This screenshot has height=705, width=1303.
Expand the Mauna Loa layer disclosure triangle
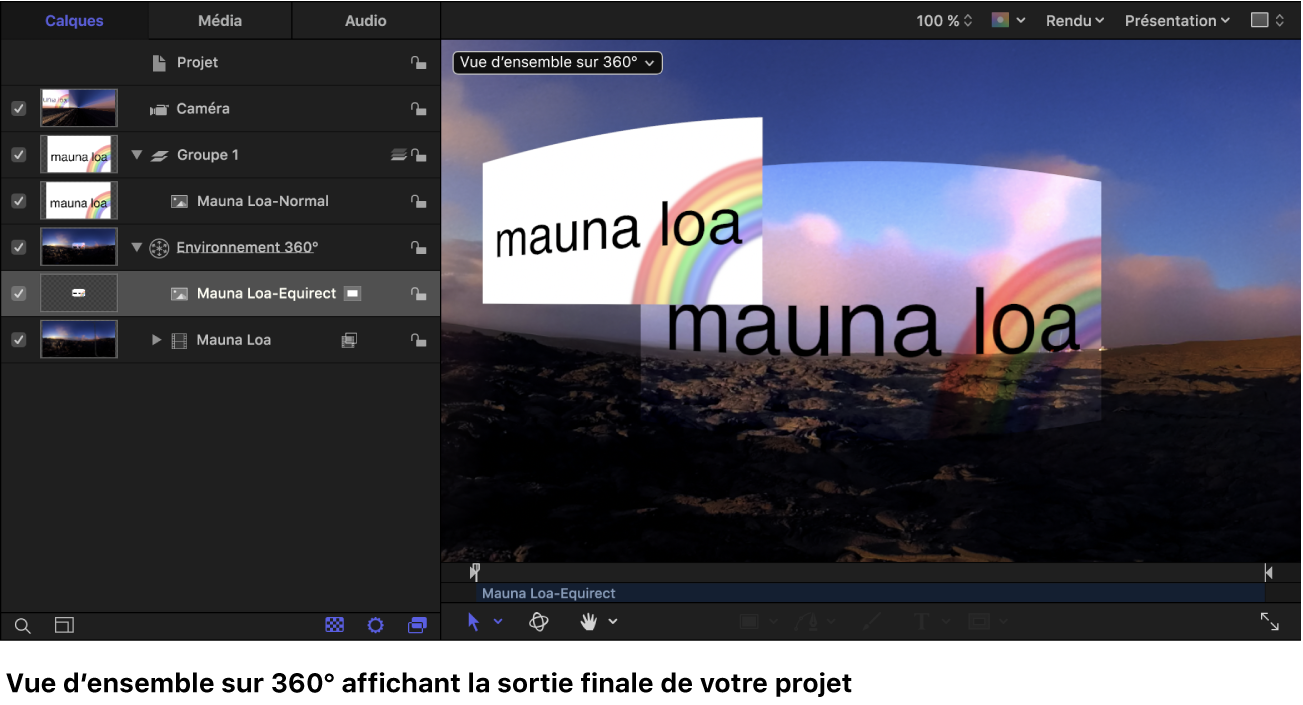(x=157, y=339)
